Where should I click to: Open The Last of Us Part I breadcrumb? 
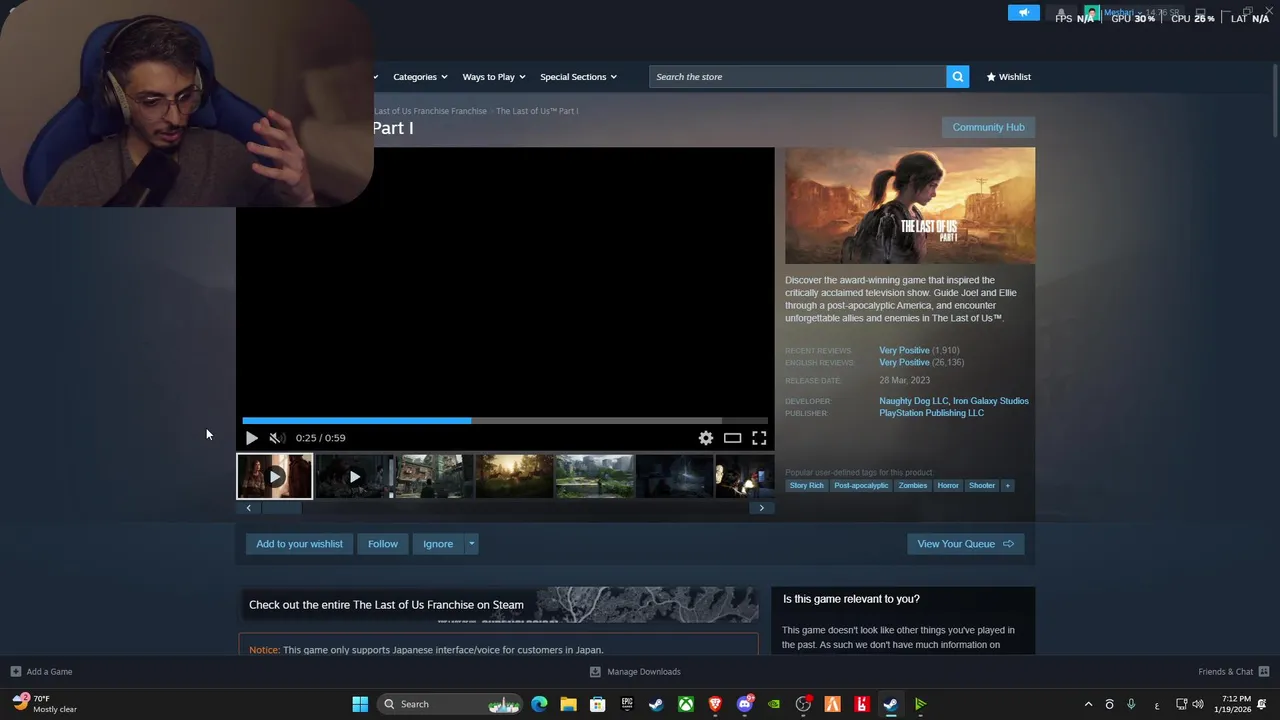coord(537,111)
